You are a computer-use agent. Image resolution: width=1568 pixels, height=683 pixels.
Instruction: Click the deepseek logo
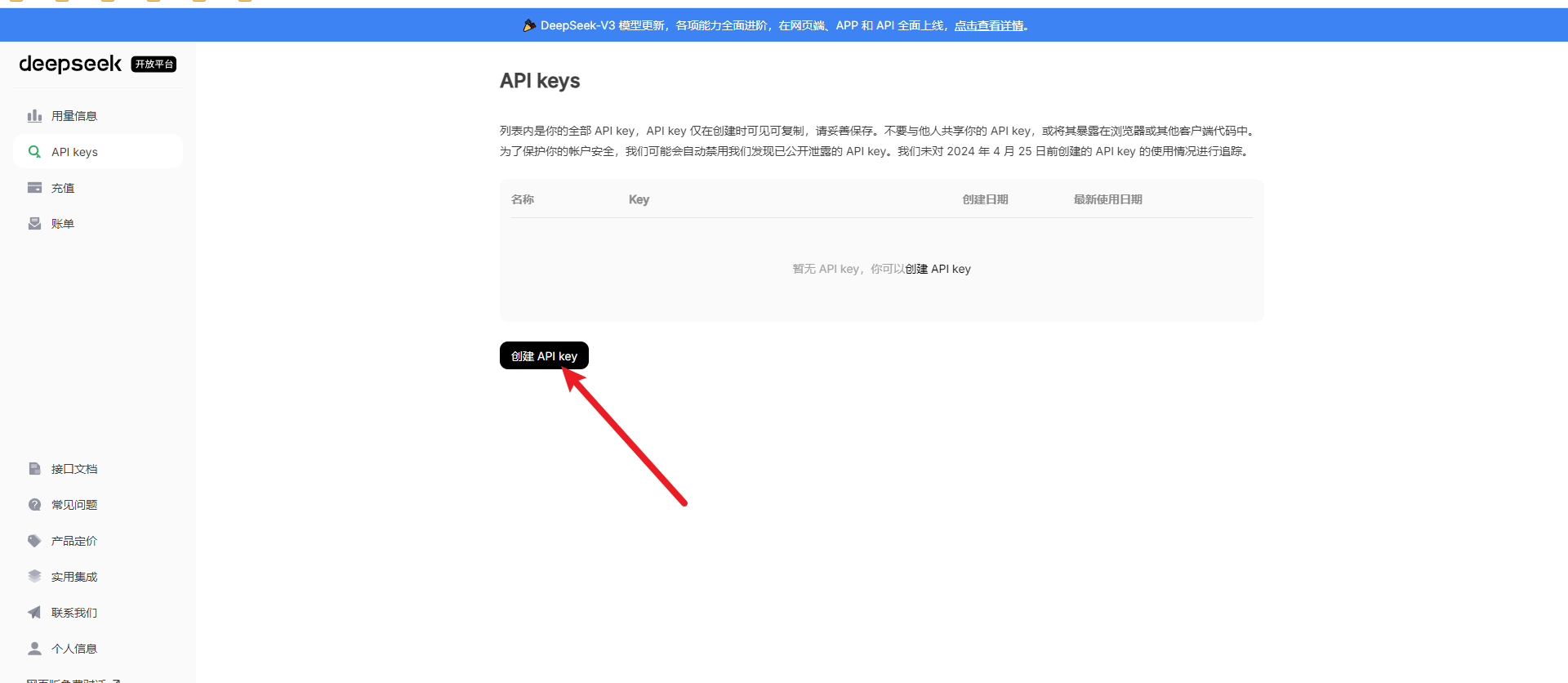70,64
